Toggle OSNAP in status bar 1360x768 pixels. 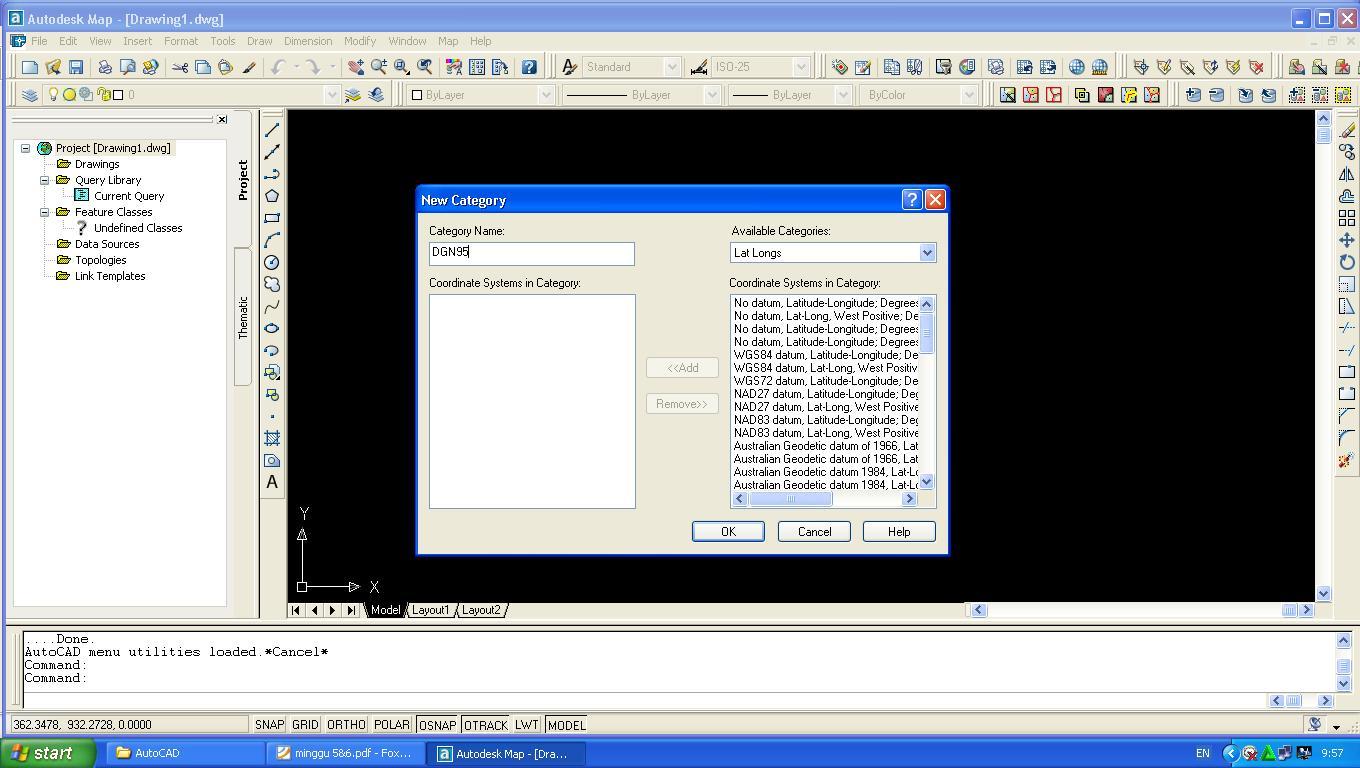click(x=437, y=725)
